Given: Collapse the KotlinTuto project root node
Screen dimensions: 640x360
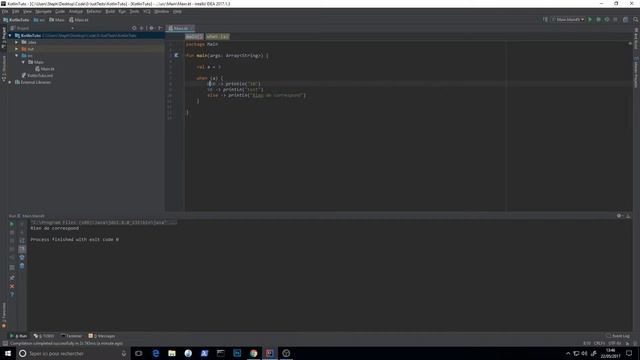Looking at the screenshot, I should [x=10, y=36].
